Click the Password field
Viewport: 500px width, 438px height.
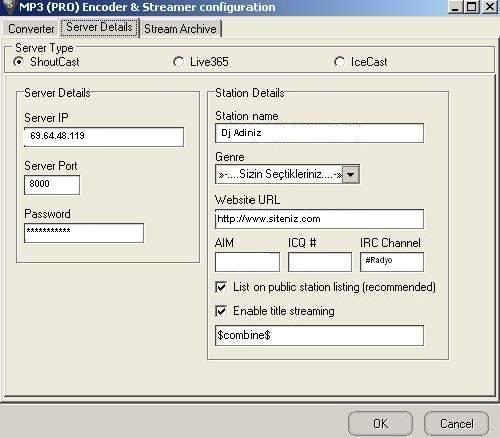point(84,233)
